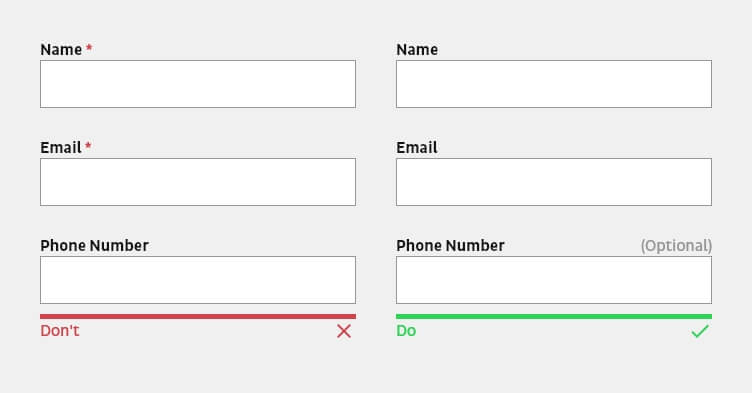
Task: Click the Email label in the right form
Action: (x=417, y=147)
